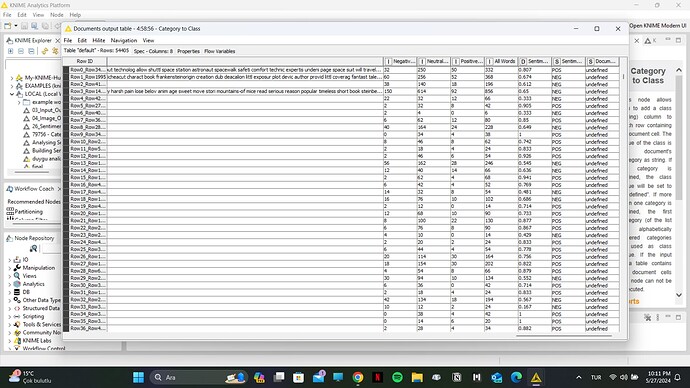690x388 pixels.
Task: Switch to the Flow Variables tab
Action: [220, 51]
